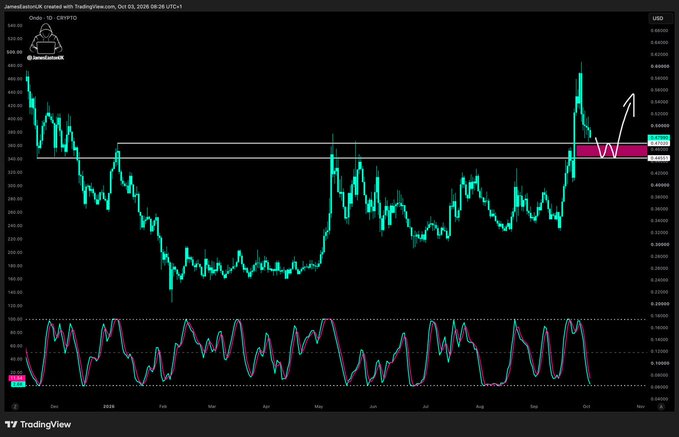
Task: Click the Apr label on the time axis
Action: 266,407
